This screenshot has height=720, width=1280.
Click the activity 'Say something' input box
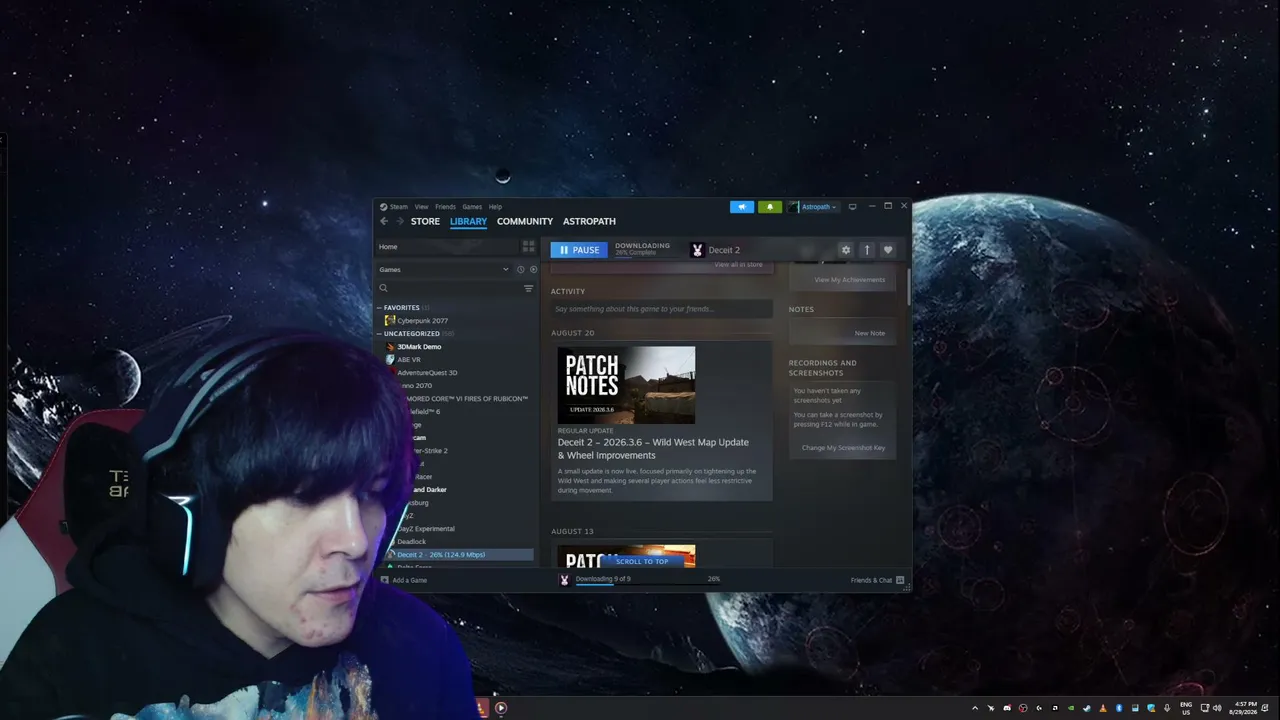pos(661,309)
